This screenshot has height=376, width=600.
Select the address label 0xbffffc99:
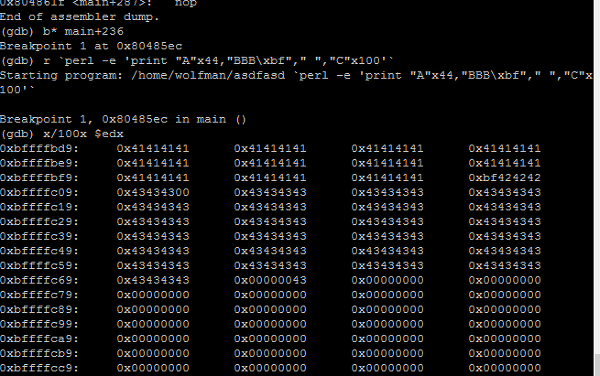39,325
